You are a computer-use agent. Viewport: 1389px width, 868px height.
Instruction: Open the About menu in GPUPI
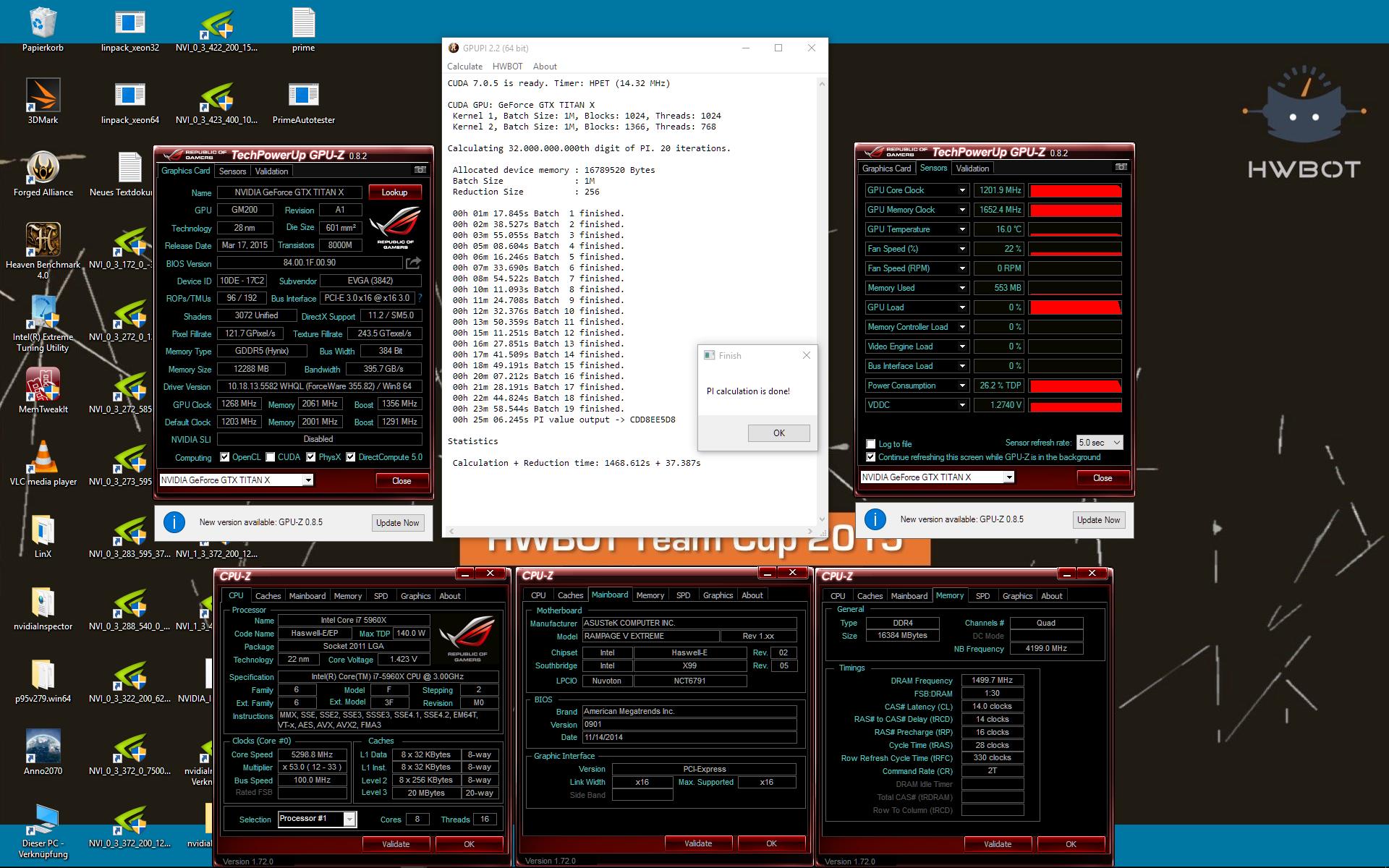pos(545,66)
